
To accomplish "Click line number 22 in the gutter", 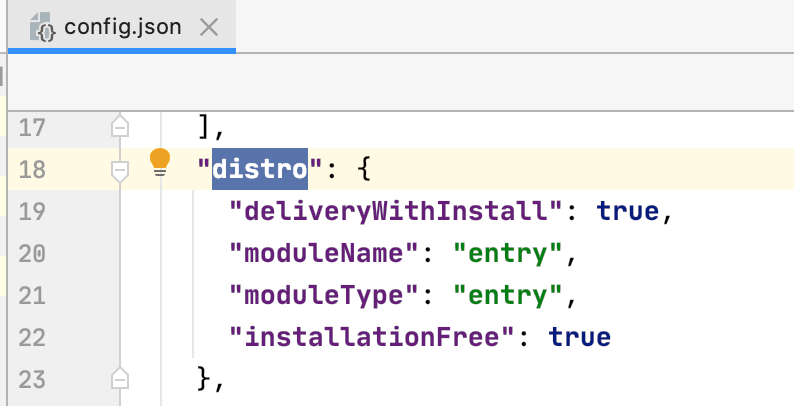I will tap(32, 337).
